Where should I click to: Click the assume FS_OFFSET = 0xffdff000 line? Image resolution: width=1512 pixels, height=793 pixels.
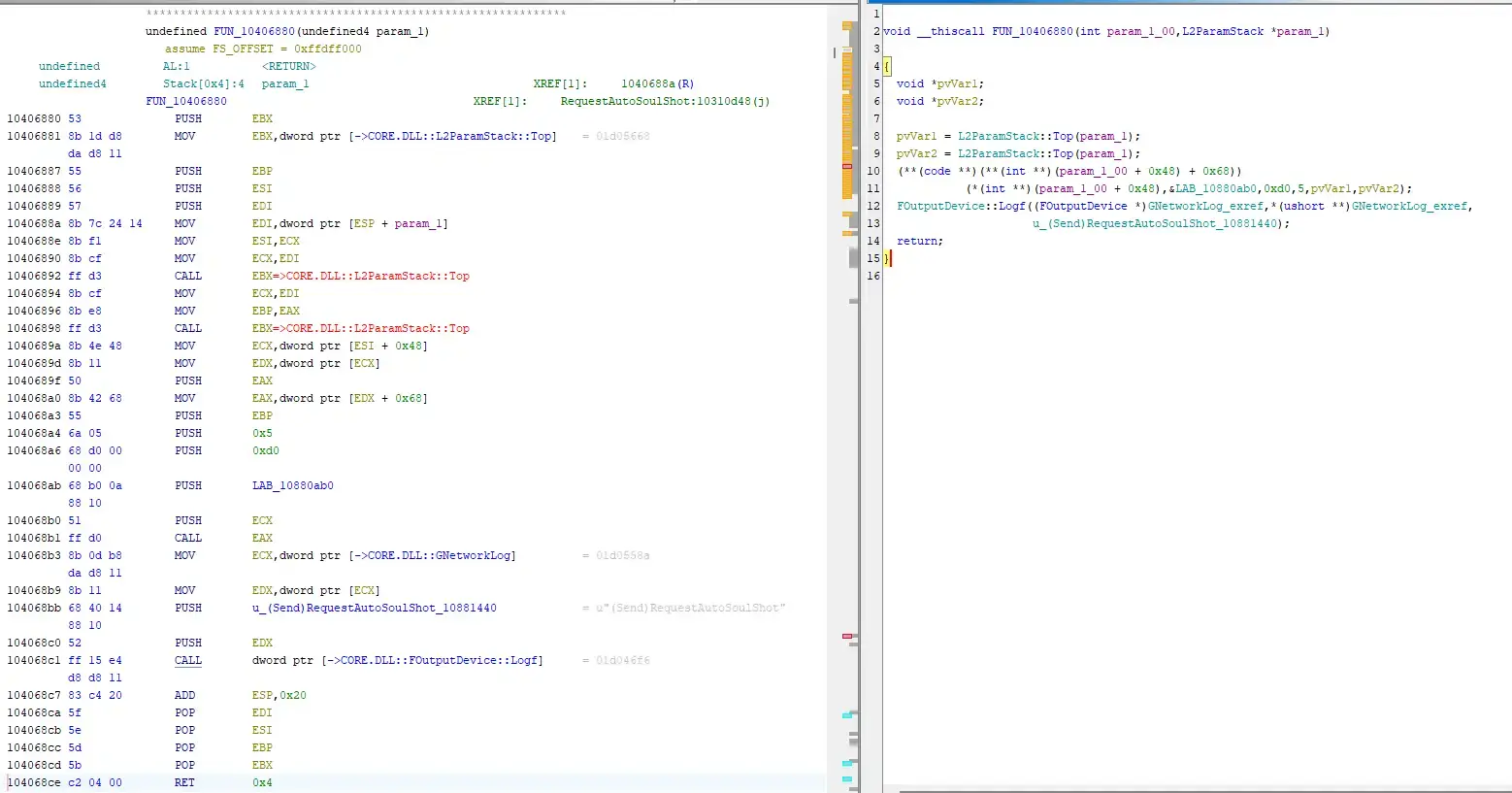click(x=263, y=49)
